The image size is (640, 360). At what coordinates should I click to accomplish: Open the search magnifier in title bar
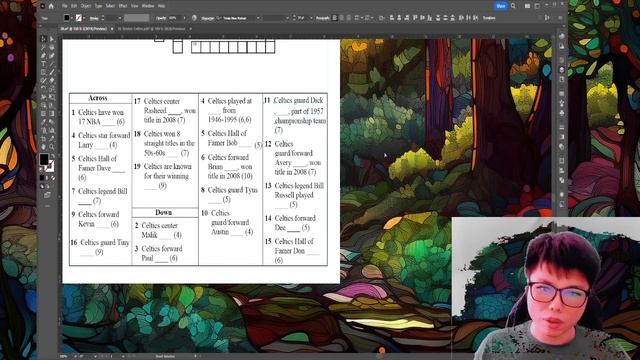pyautogui.click(x=513, y=6)
